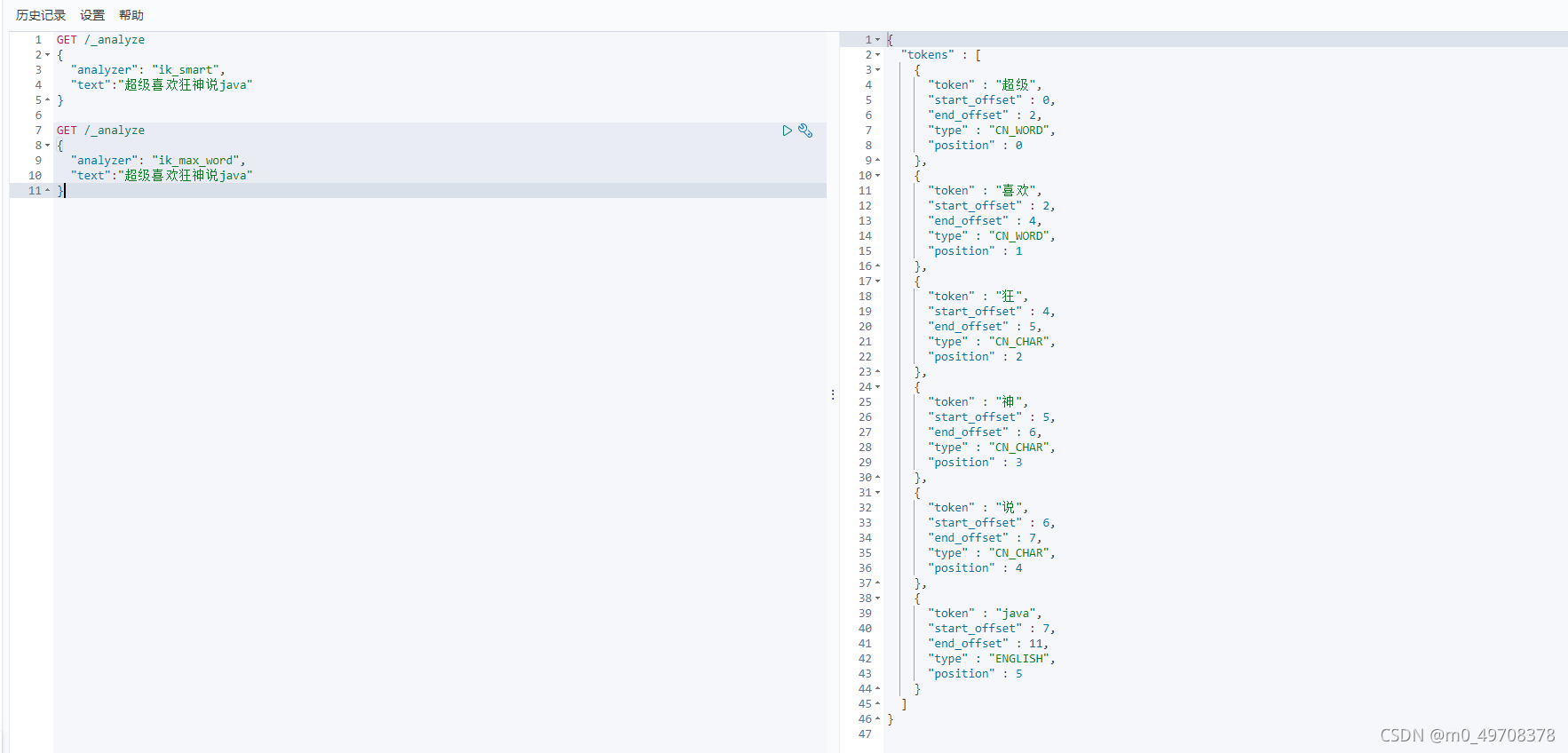Fold the root object at output line 1
Screen dimensions: 1568x753
click(878, 40)
